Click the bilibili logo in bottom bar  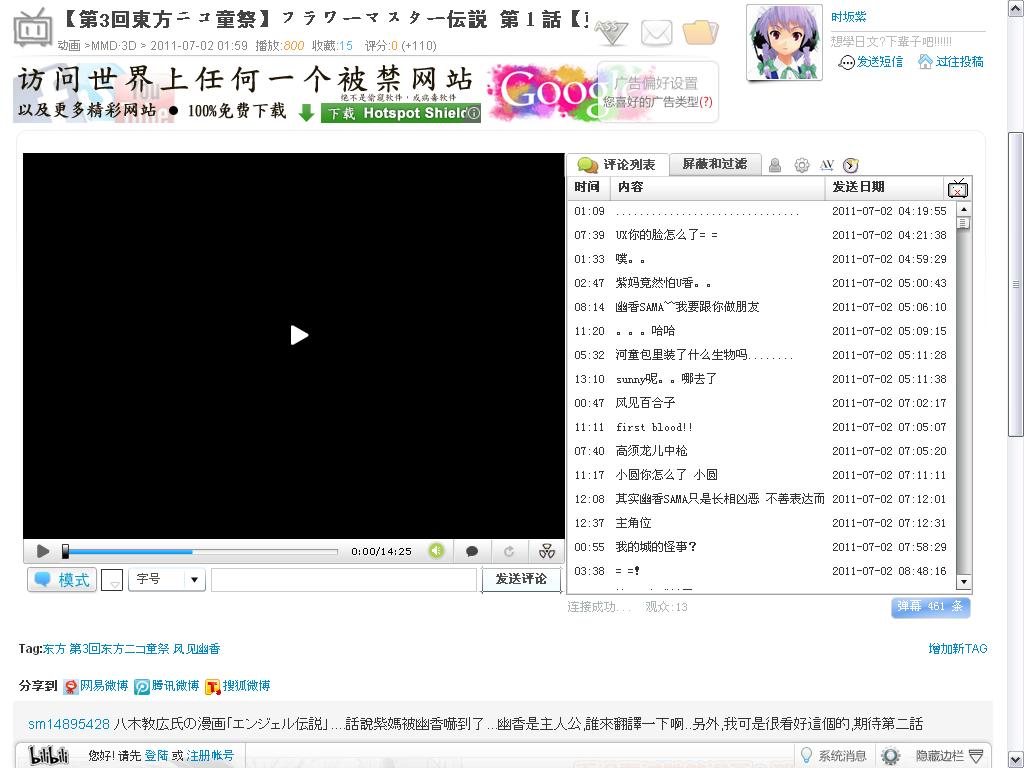[x=50, y=756]
